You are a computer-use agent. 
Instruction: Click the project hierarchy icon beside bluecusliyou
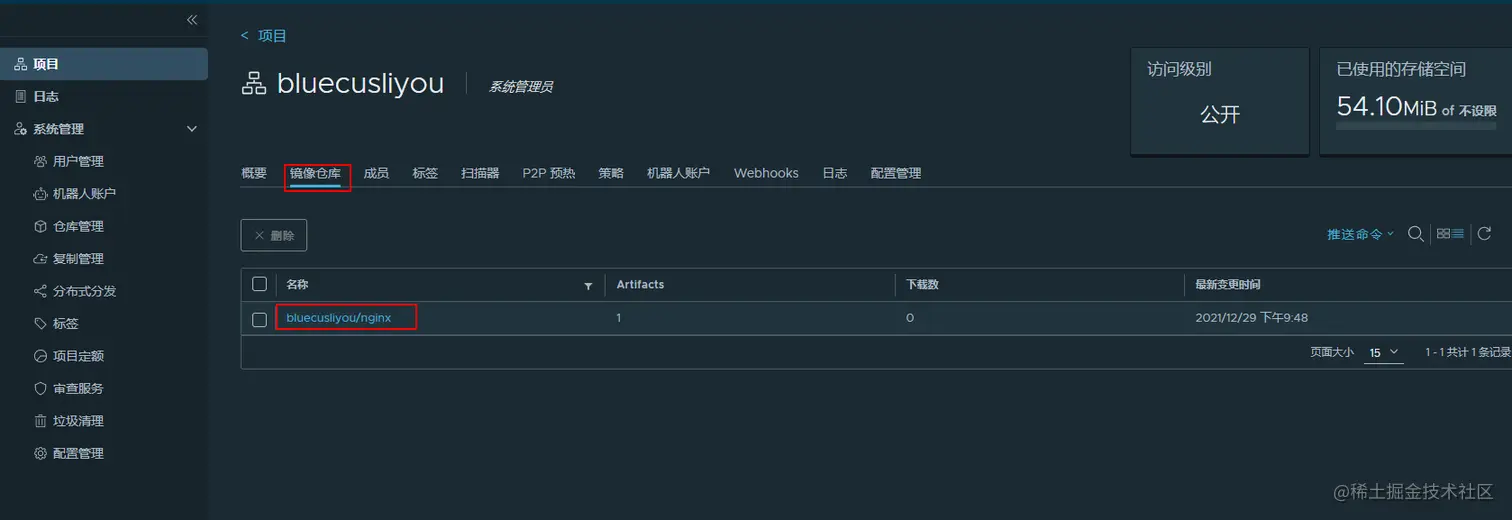(254, 84)
